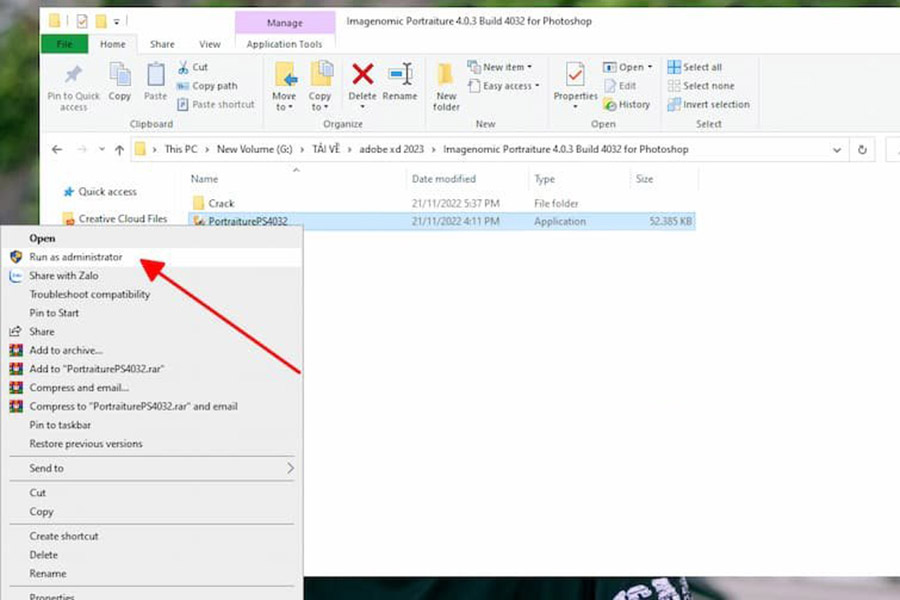Click the Copy icon in Clipboard group
Screen dimensions: 900x600
120,75
